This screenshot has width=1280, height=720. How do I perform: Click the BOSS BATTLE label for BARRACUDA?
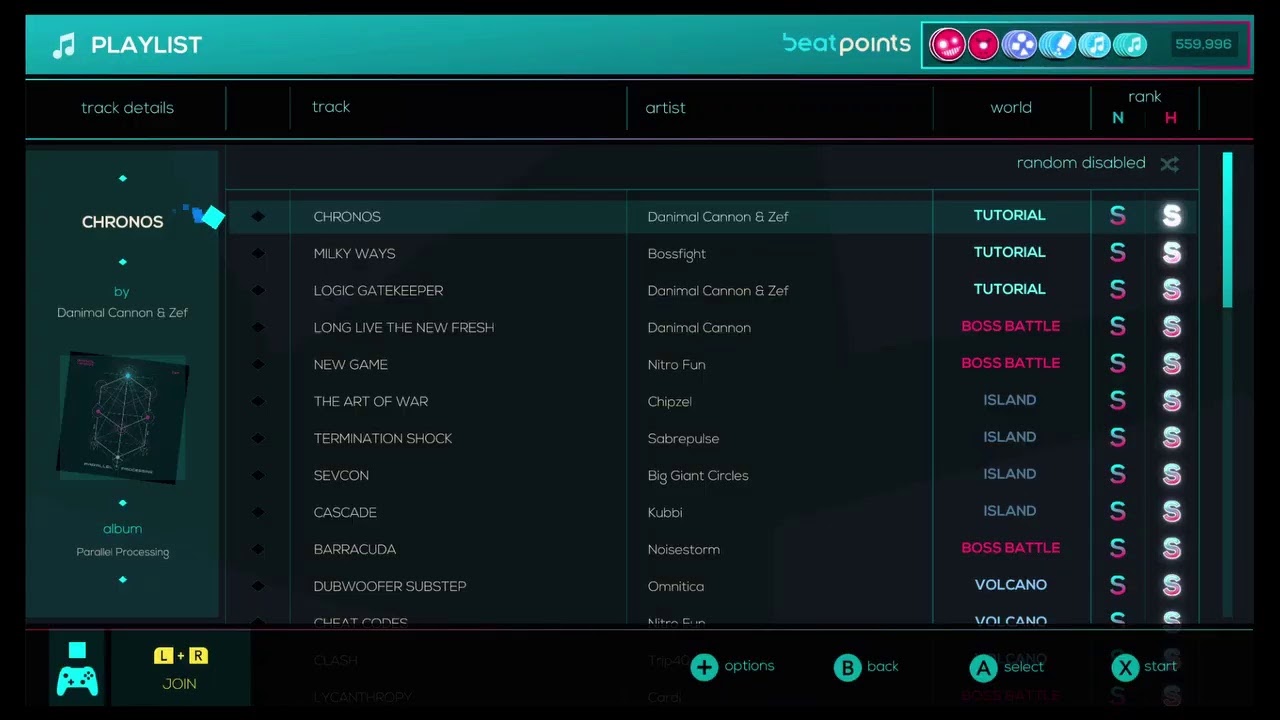(1010, 548)
